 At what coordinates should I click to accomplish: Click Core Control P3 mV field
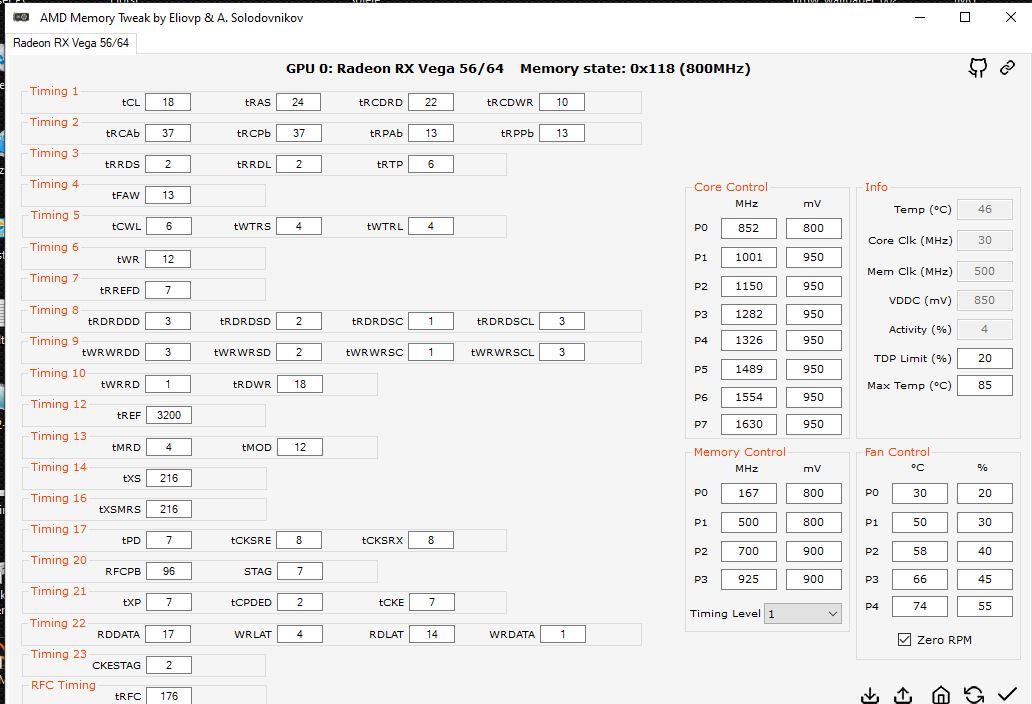(x=813, y=314)
